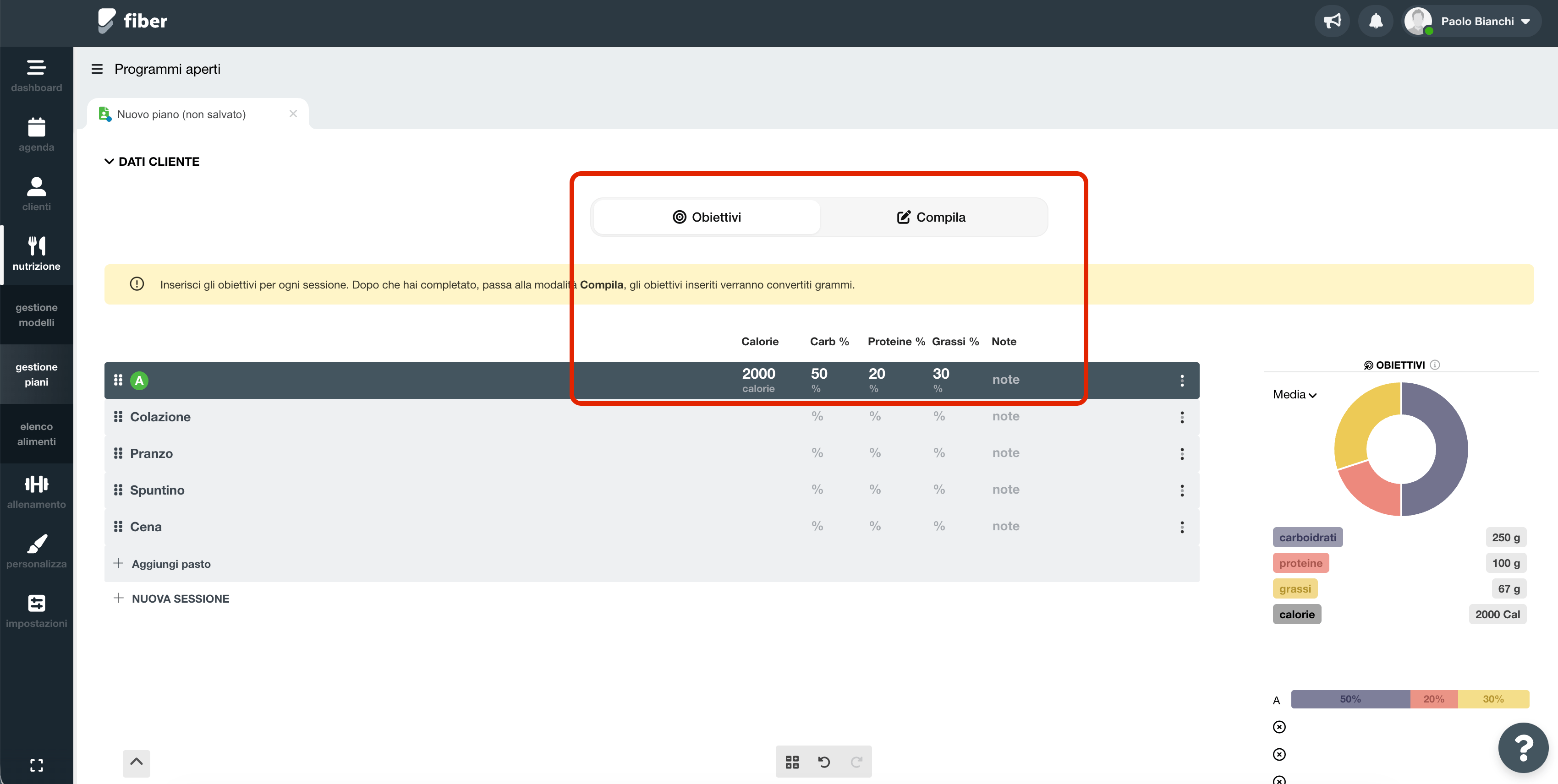Click the note field of session A
The height and width of the screenshot is (784, 1558).
click(1005, 380)
